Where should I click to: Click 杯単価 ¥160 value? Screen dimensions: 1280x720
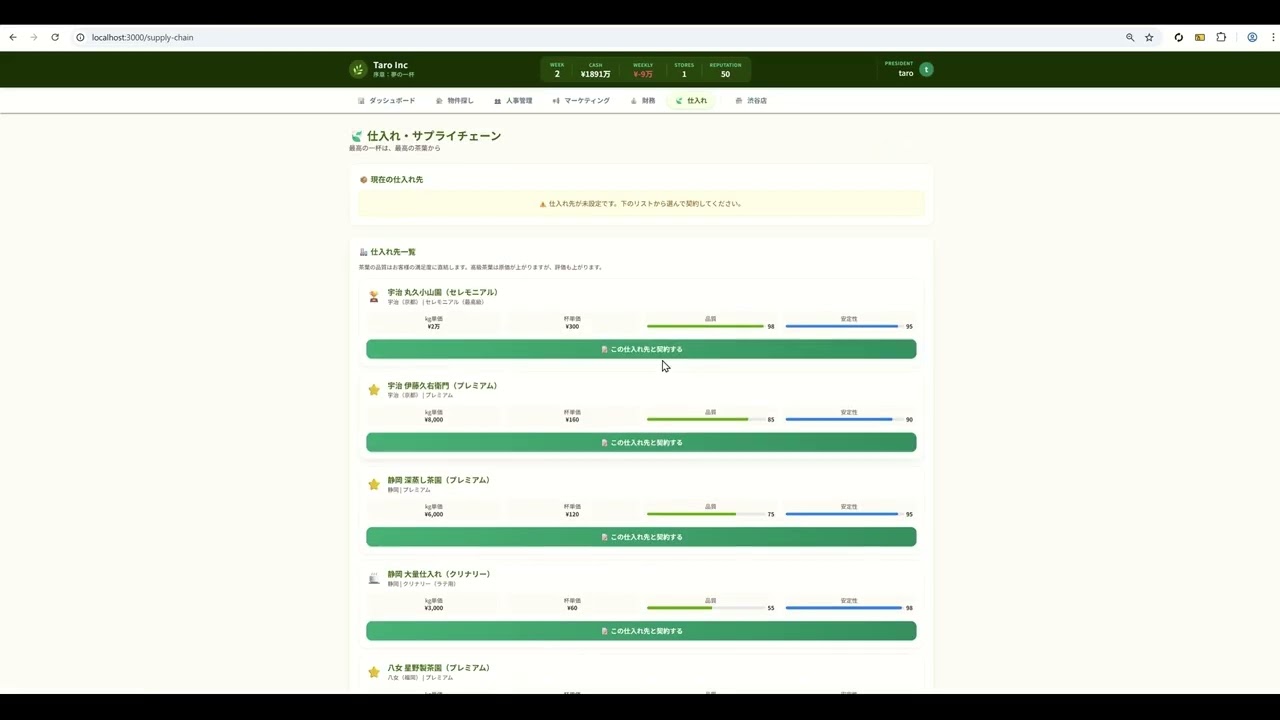click(x=572, y=419)
